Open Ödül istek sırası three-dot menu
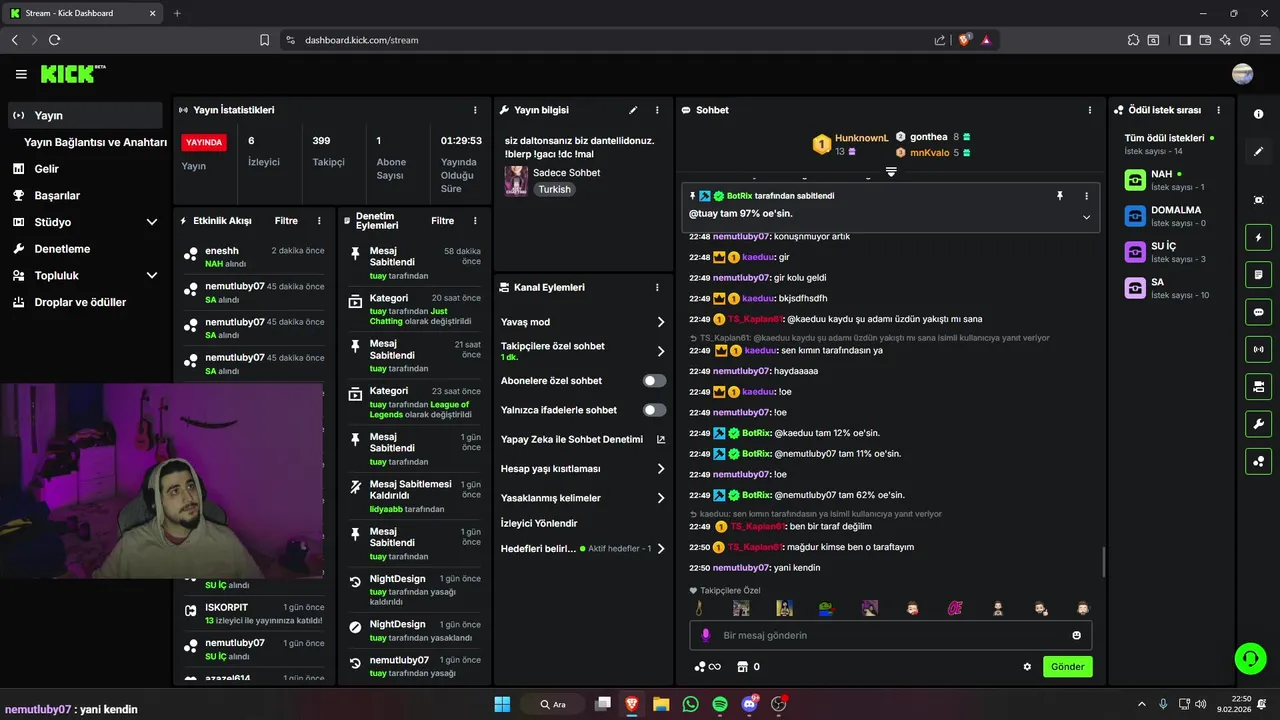This screenshot has height=720, width=1280. click(1218, 110)
